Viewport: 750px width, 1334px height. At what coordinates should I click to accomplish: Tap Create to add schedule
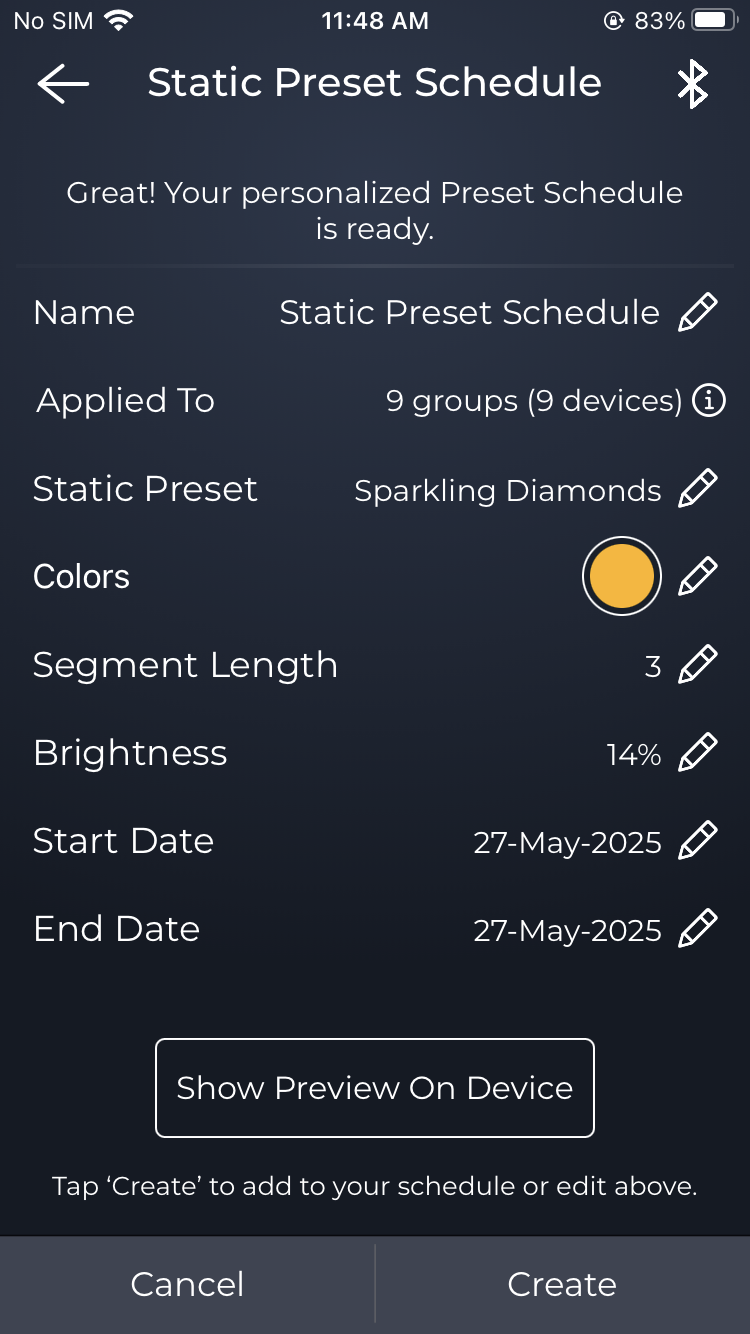click(x=562, y=1285)
